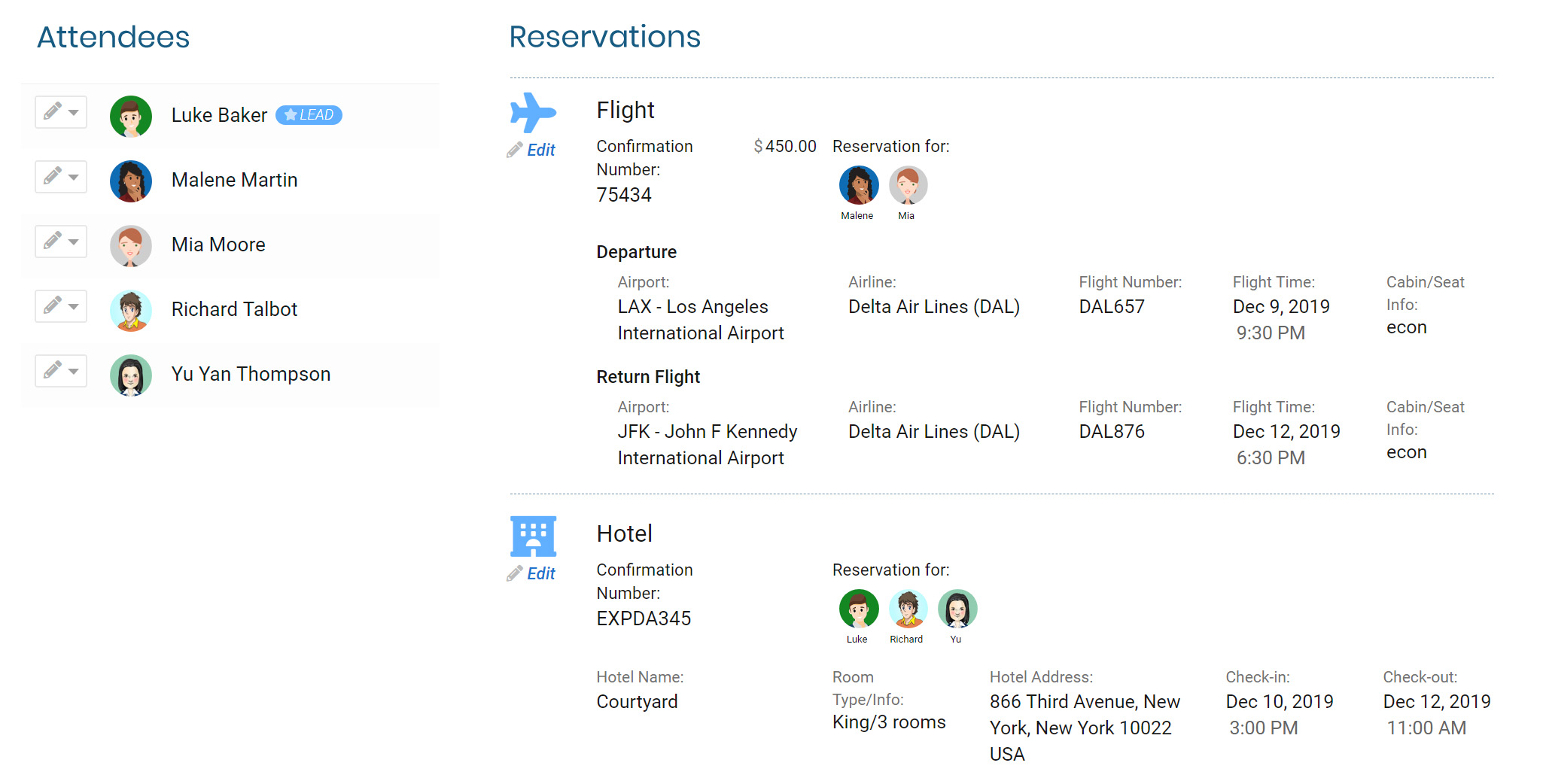Click Yu Yan Thompson's attendee avatar
1546x784 pixels.
point(131,375)
